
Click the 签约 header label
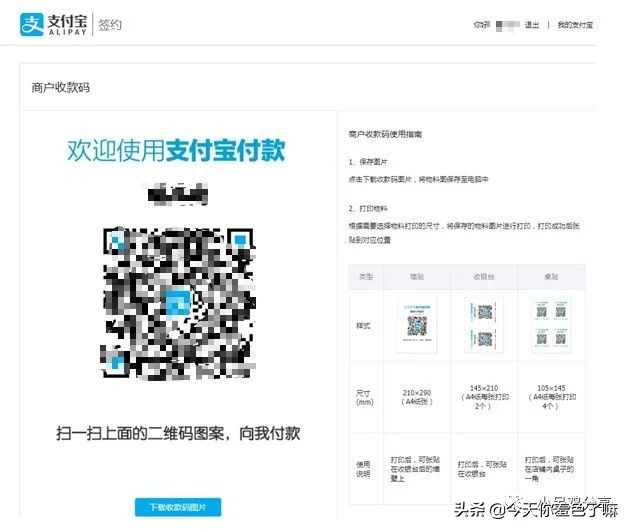[x=110, y=25]
